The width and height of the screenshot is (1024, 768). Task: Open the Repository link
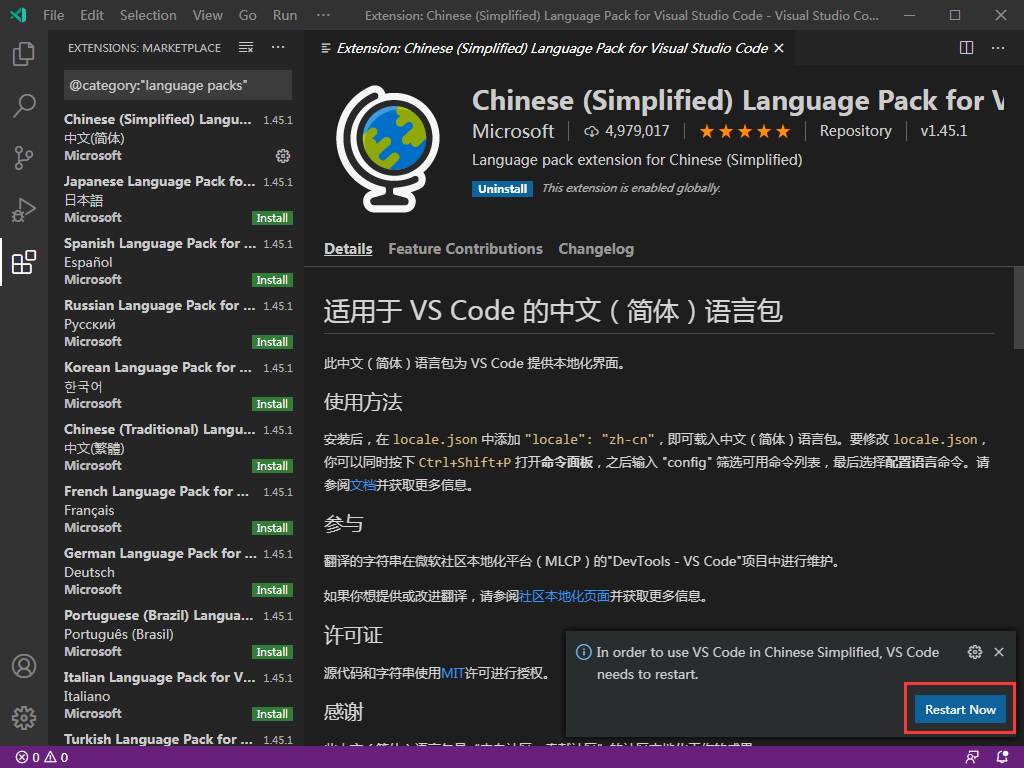856,131
